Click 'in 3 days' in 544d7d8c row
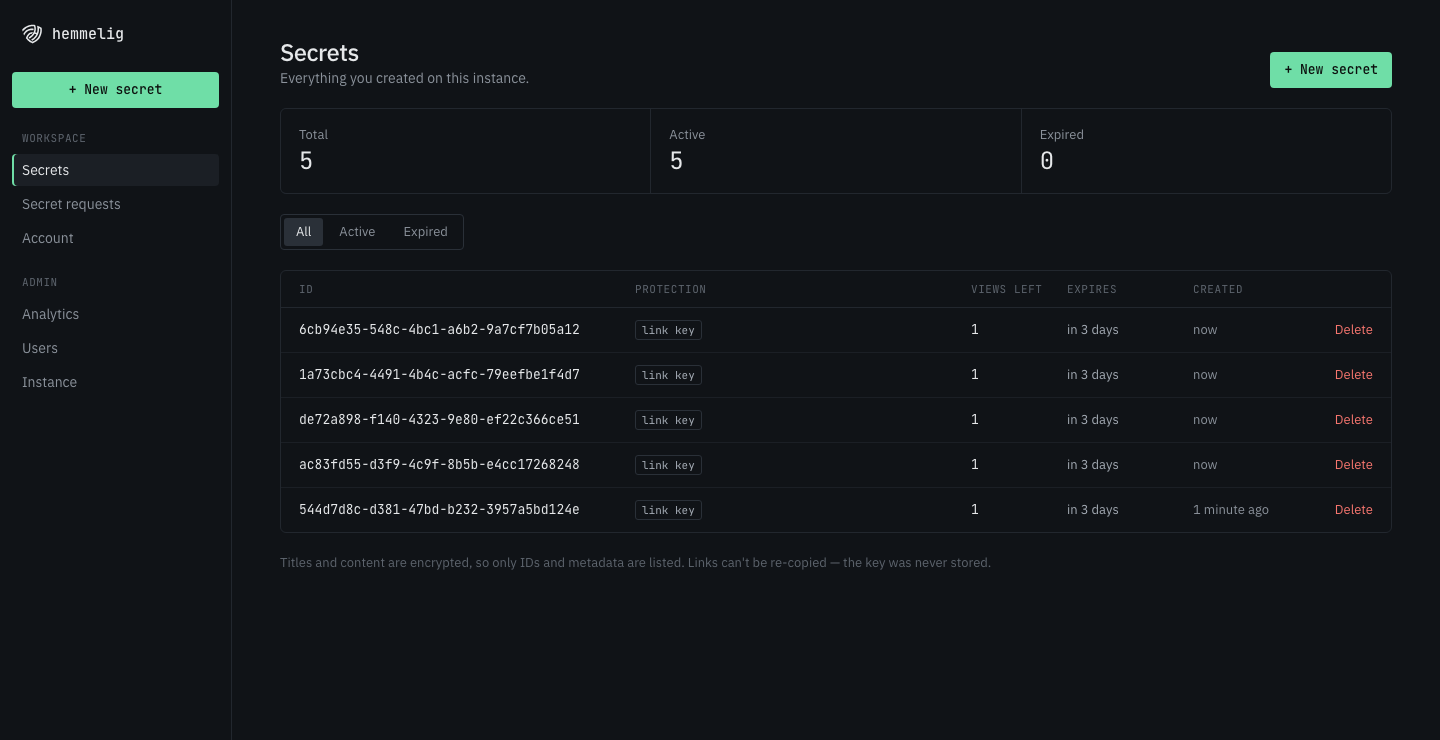 coord(1093,510)
